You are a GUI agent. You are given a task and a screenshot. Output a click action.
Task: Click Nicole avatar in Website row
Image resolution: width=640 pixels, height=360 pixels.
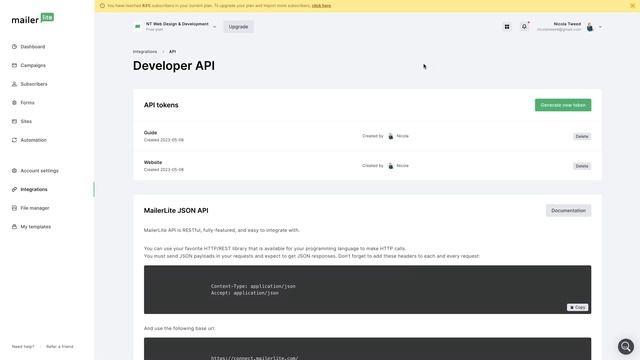click(x=391, y=166)
